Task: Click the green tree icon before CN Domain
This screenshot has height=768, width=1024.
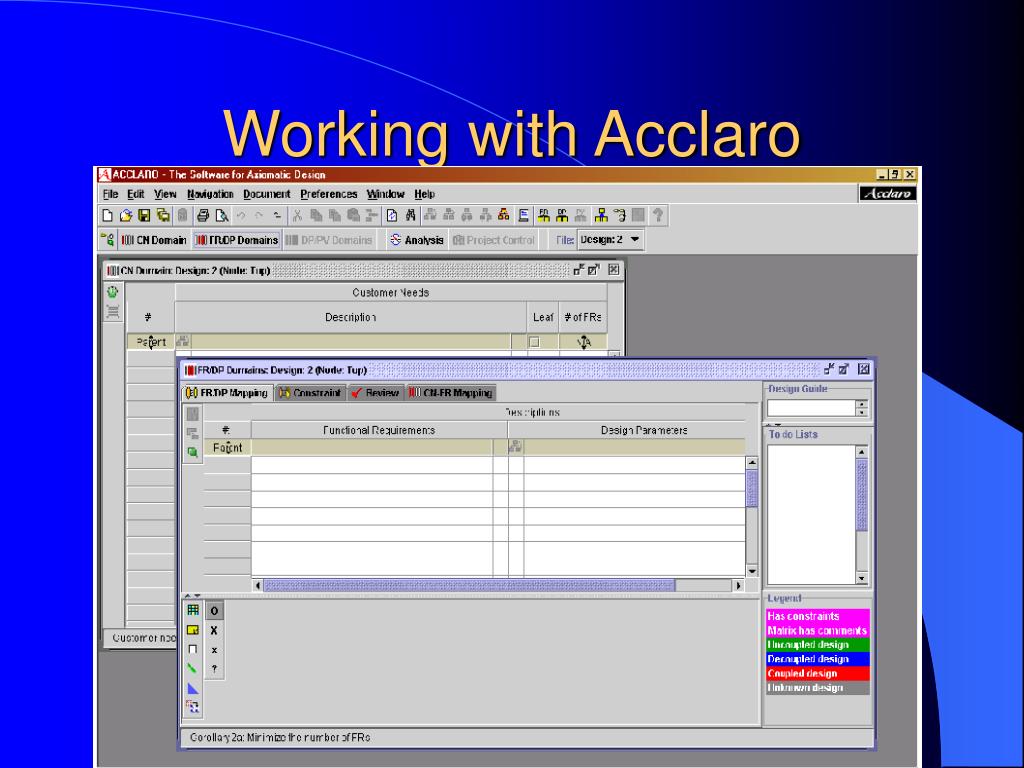Action: tap(108, 240)
